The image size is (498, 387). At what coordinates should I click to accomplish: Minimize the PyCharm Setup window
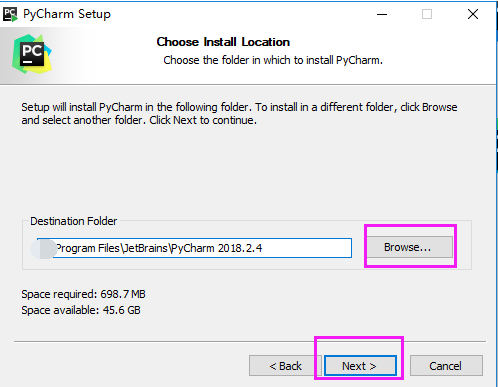(382, 14)
